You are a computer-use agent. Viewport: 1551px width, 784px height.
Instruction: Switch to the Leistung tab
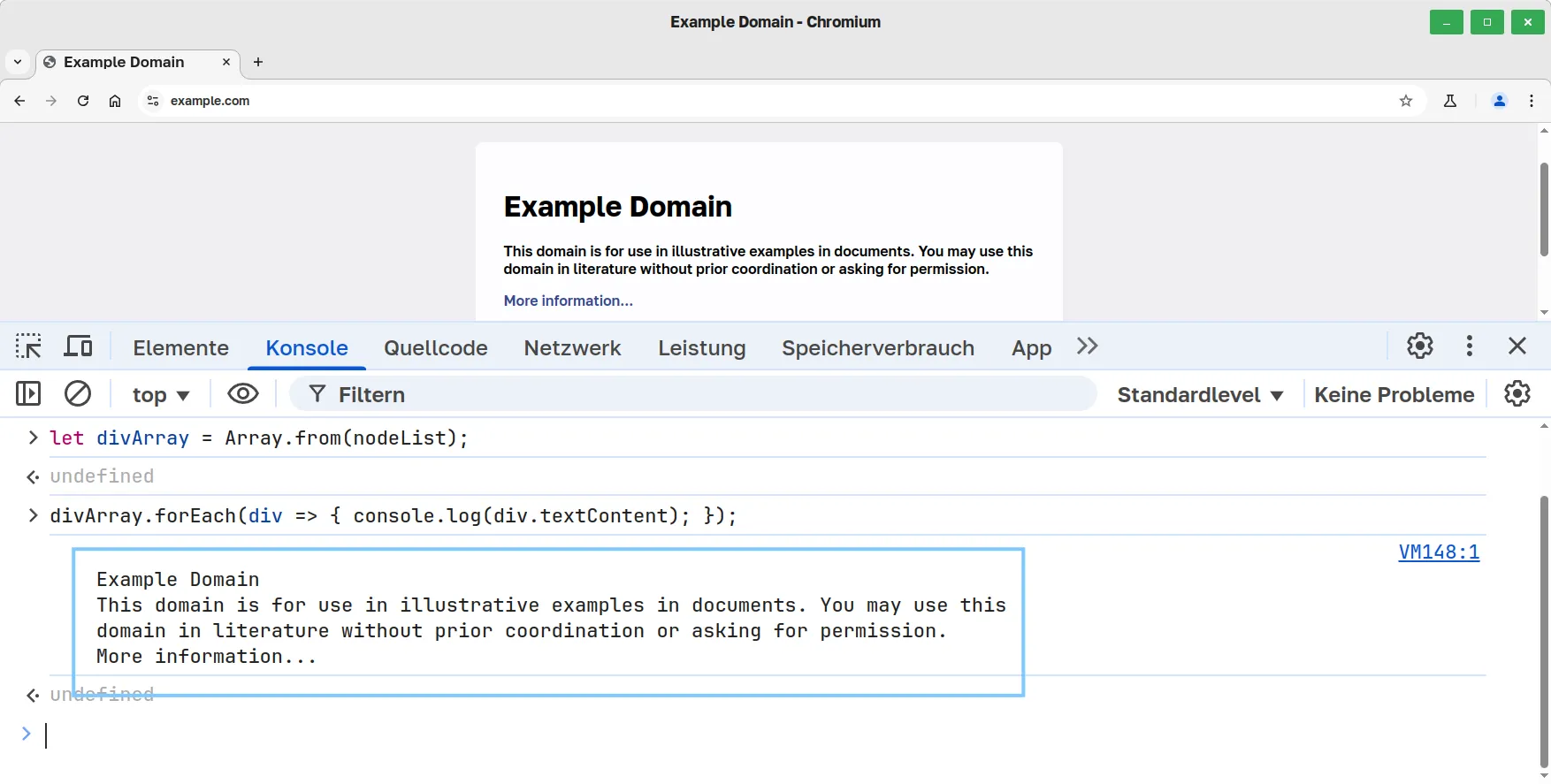702,347
